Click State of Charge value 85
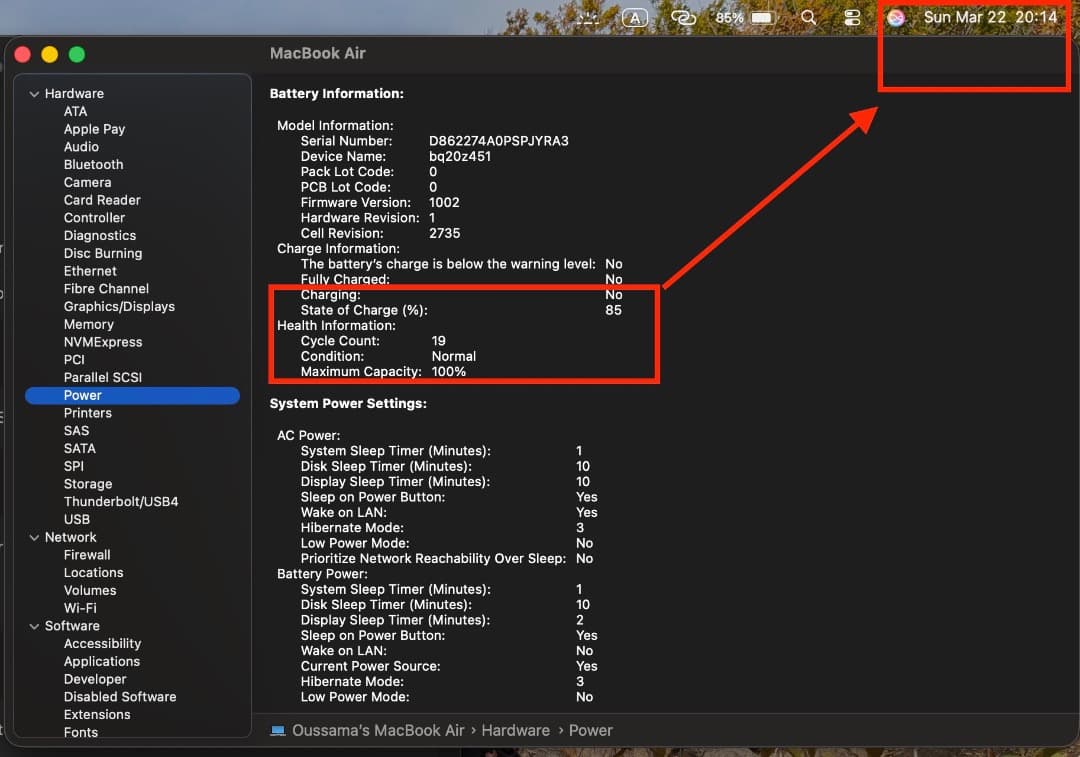Screen dimensions: 1080x757 613,310
